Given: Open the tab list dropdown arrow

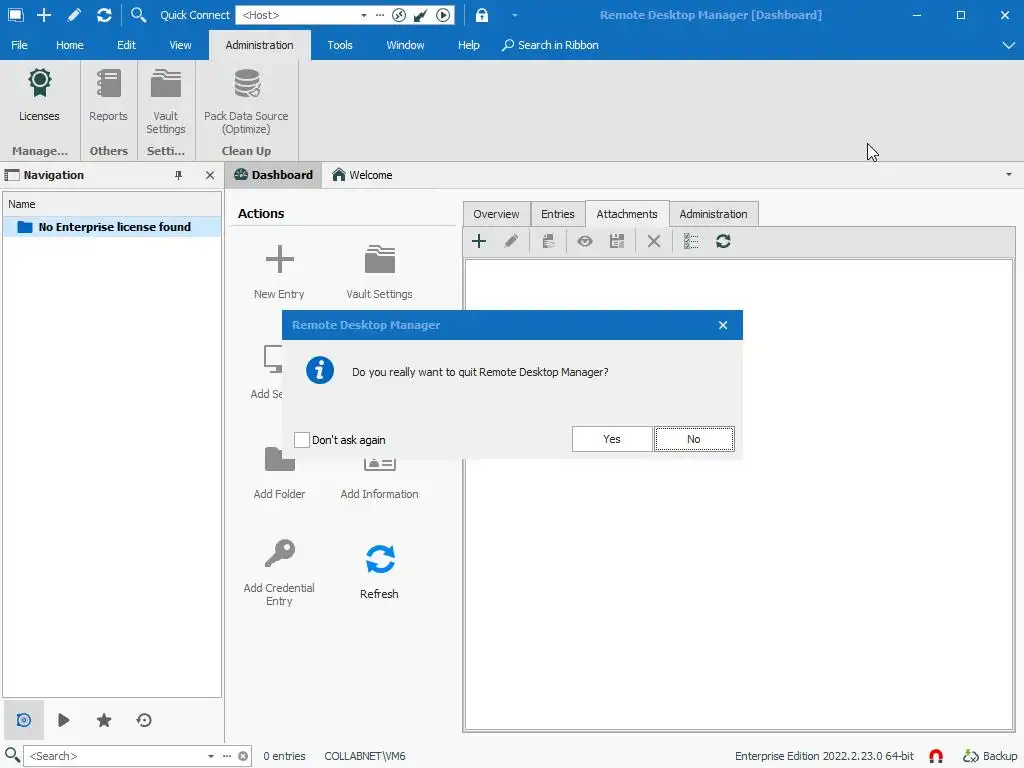Looking at the screenshot, I should tap(1009, 175).
